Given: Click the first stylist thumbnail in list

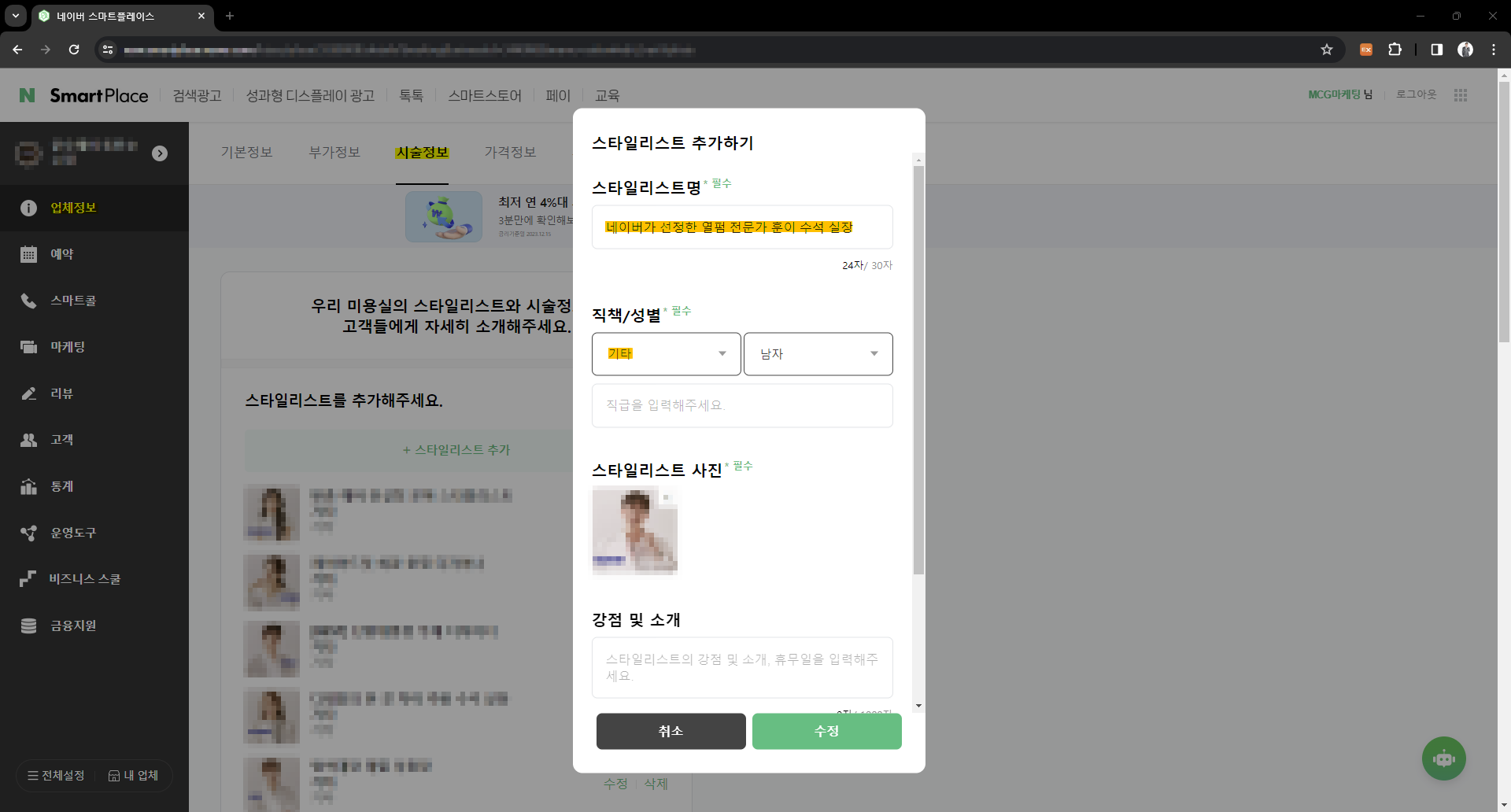Looking at the screenshot, I should (272, 512).
